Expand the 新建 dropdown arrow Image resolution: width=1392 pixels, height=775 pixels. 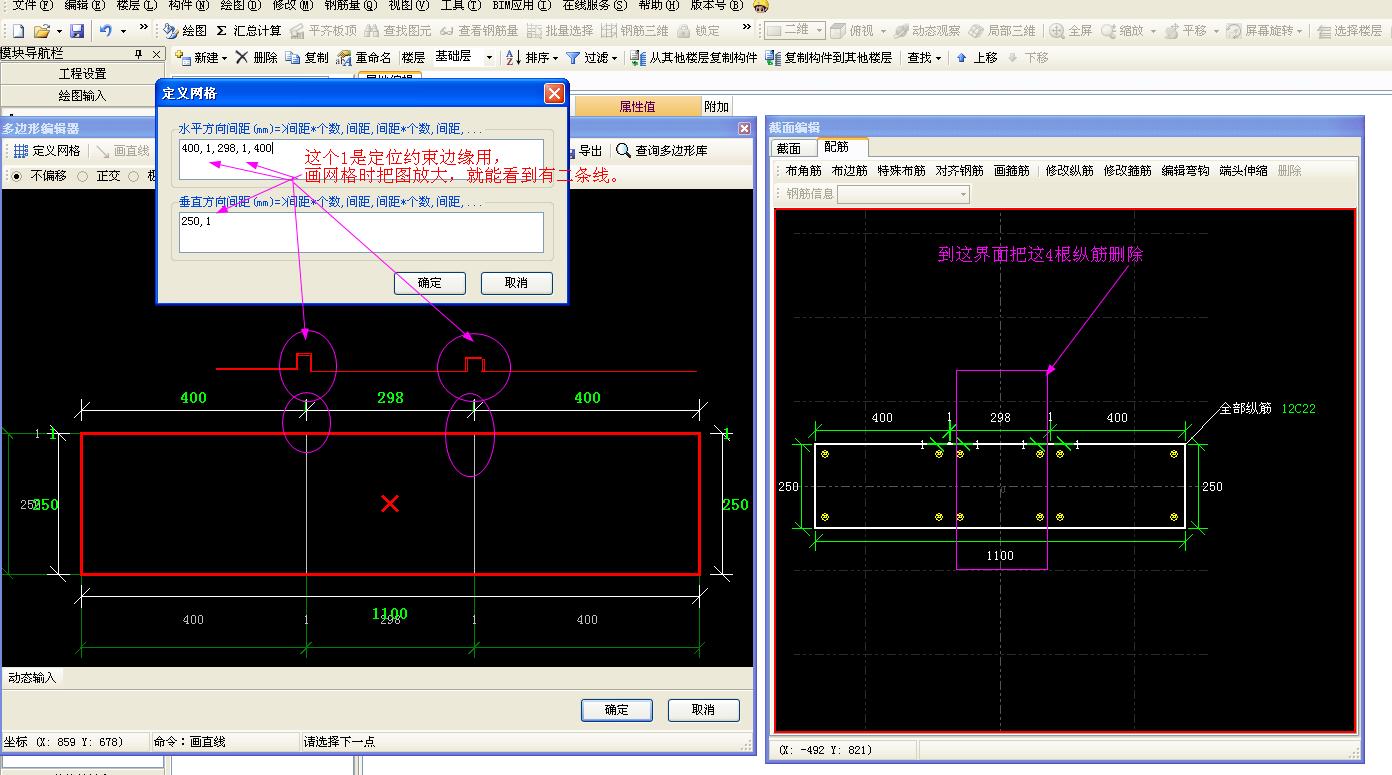pos(224,58)
